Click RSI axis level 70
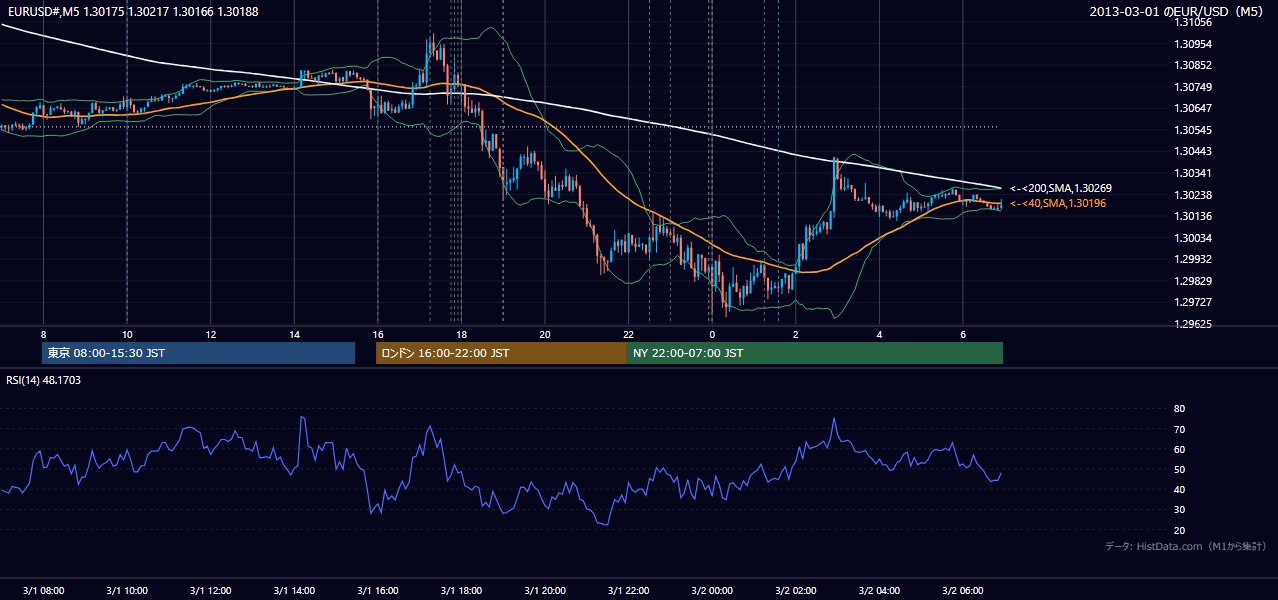1278x600 pixels. [x=1180, y=429]
